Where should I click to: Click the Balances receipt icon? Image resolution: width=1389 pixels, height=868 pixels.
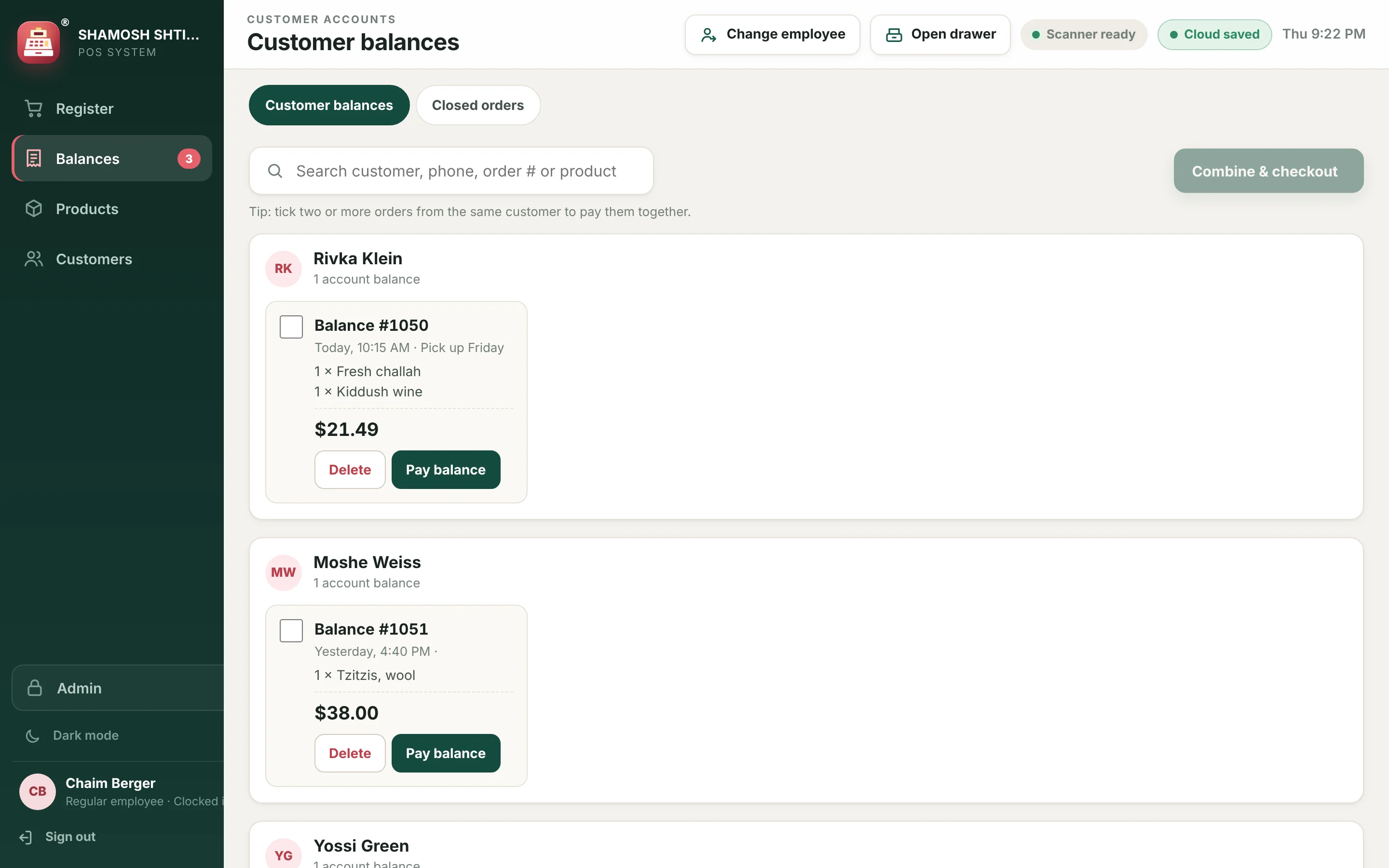[x=34, y=159]
